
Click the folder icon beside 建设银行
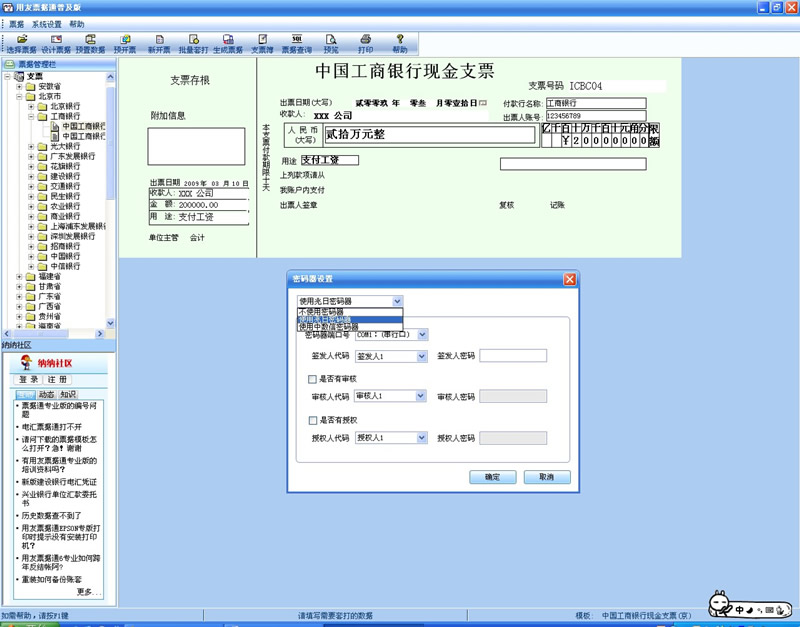coord(42,177)
